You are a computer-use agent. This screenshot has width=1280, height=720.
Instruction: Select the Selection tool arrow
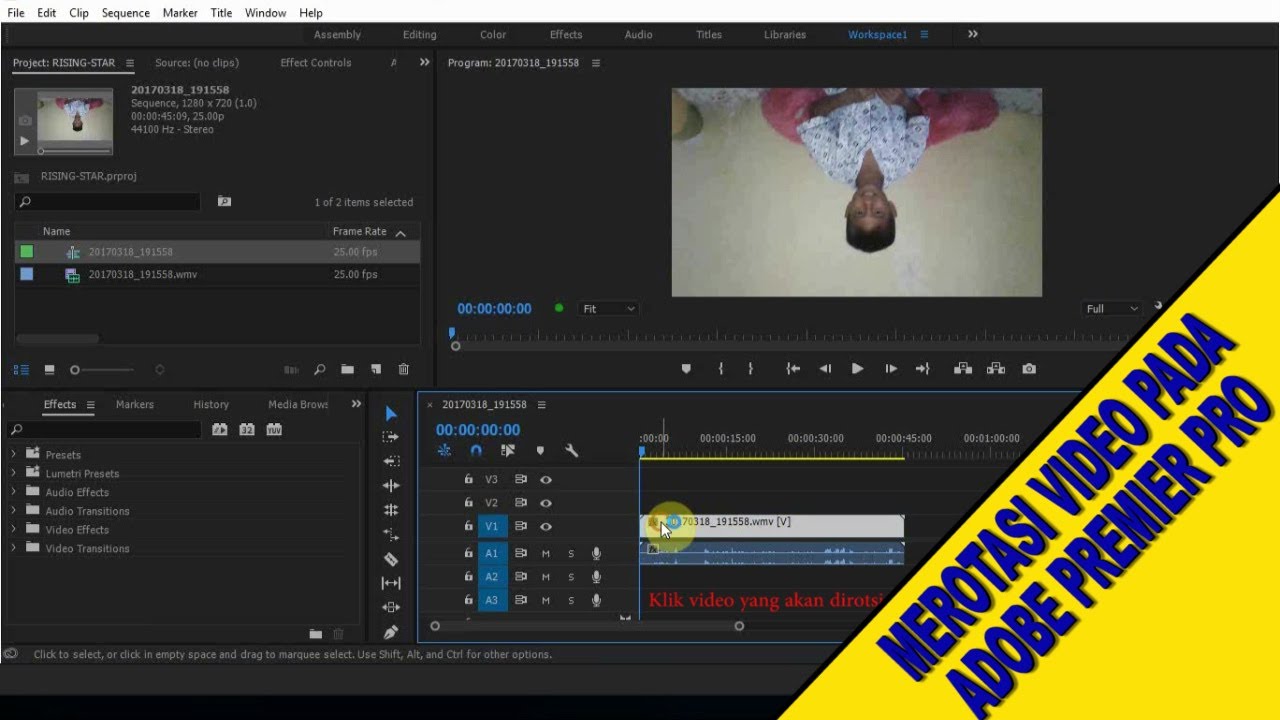[x=391, y=414]
